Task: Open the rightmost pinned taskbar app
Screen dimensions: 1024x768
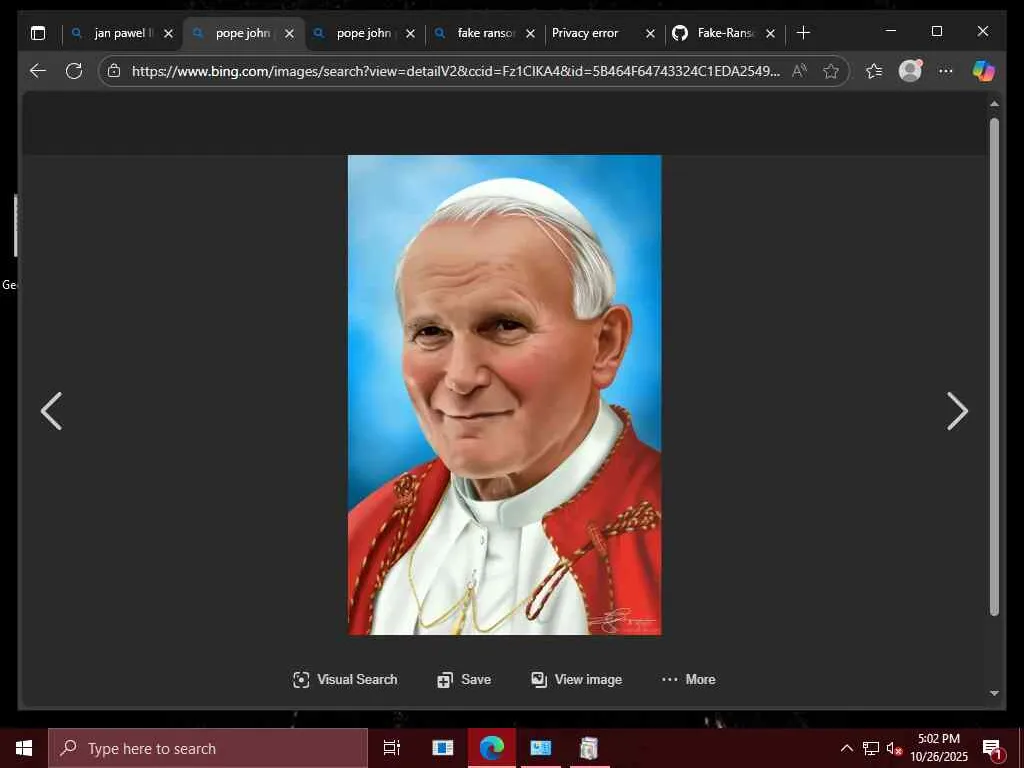Action: click(x=589, y=748)
